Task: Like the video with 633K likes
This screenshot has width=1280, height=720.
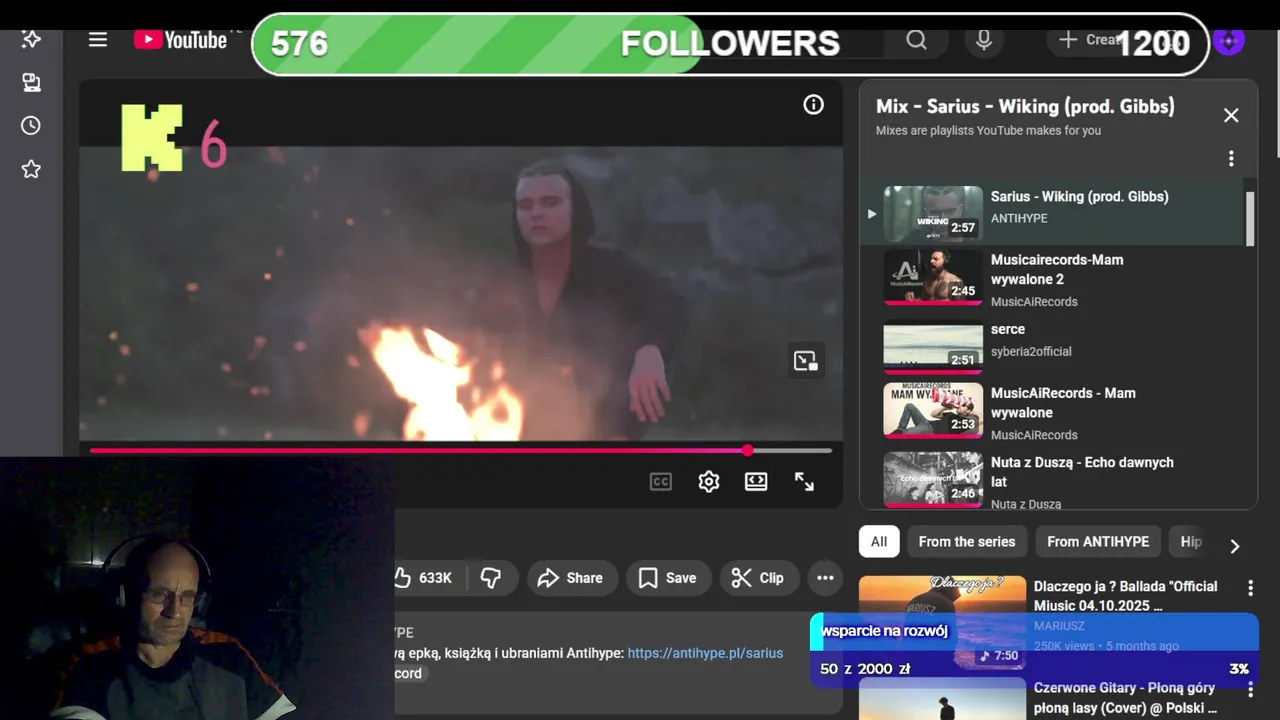Action: [424, 578]
